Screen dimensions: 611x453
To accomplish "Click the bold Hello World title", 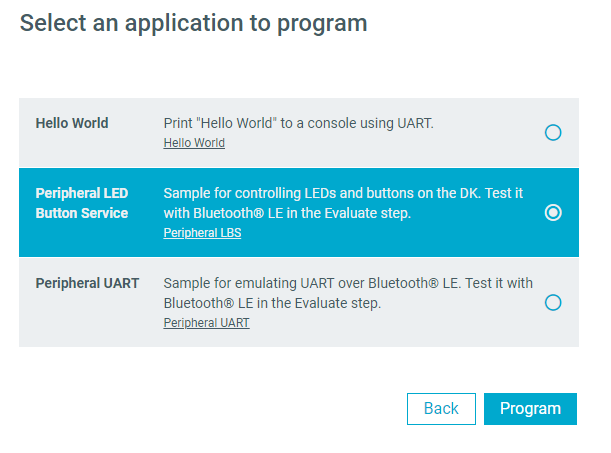I will pyautogui.click(x=72, y=123).
